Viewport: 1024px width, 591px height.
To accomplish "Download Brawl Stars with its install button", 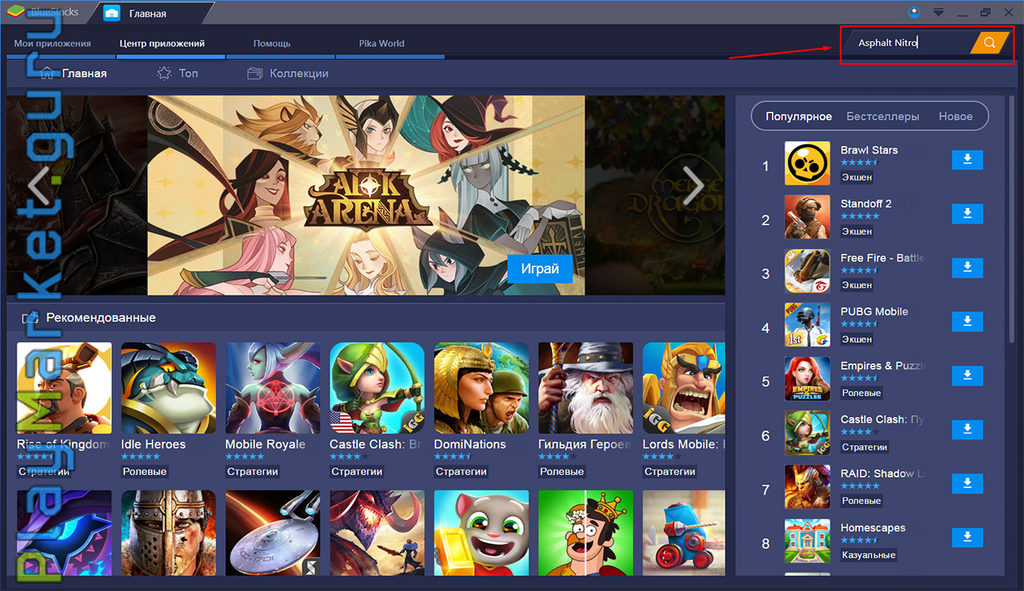I will pyautogui.click(x=967, y=159).
